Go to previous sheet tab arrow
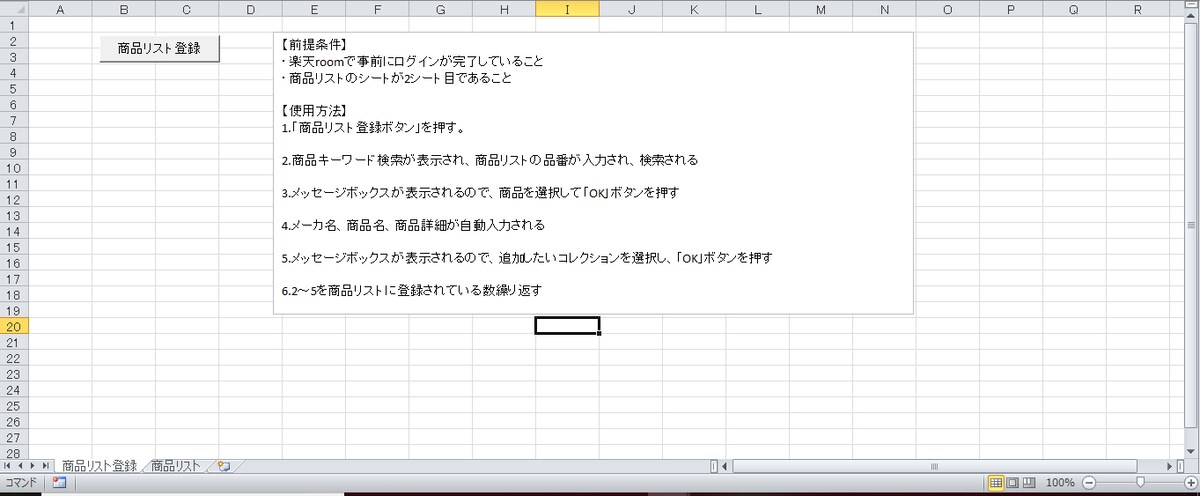The width and height of the screenshot is (1200, 496). 21,466
